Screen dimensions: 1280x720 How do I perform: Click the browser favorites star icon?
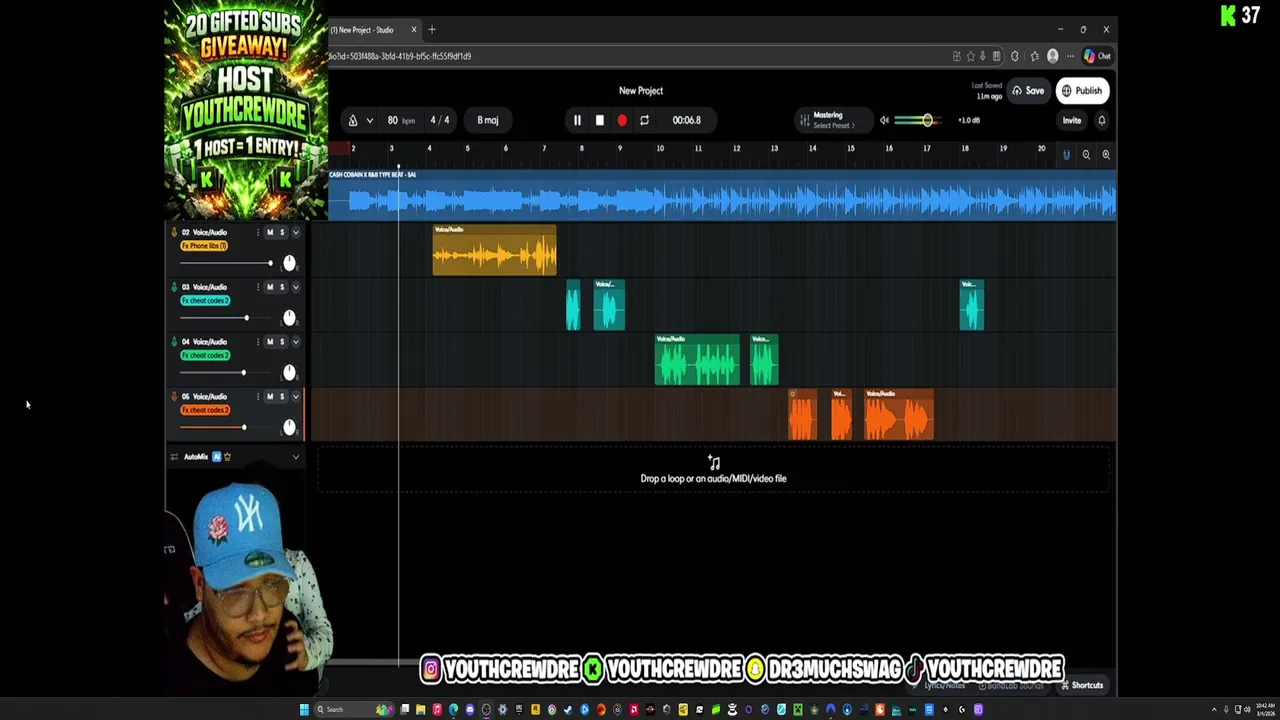[x=970, y=56]
